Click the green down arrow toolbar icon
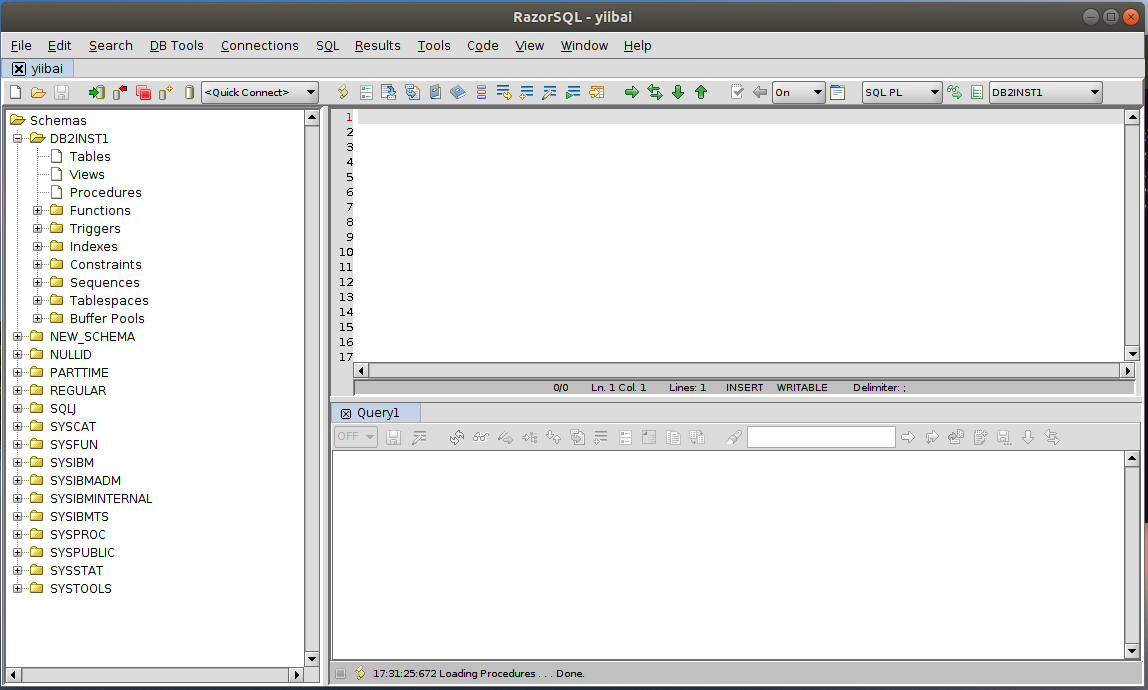 [678, 92]
